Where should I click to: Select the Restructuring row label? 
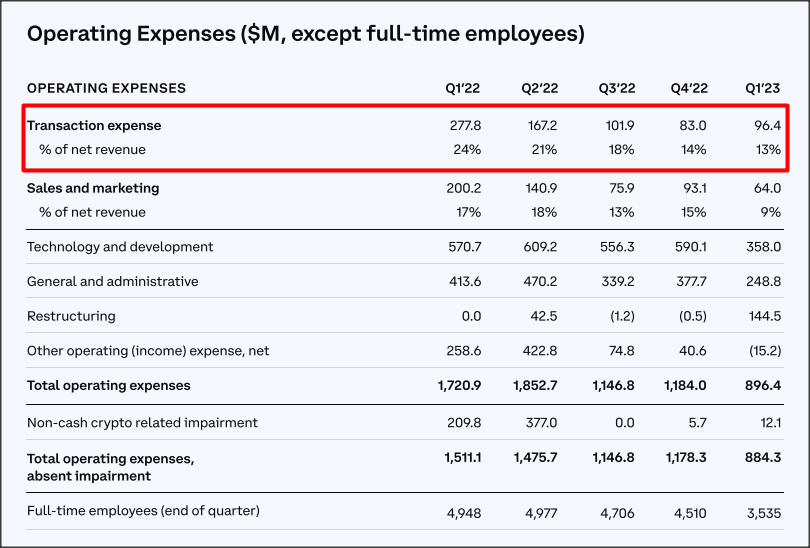coord(71,316)
